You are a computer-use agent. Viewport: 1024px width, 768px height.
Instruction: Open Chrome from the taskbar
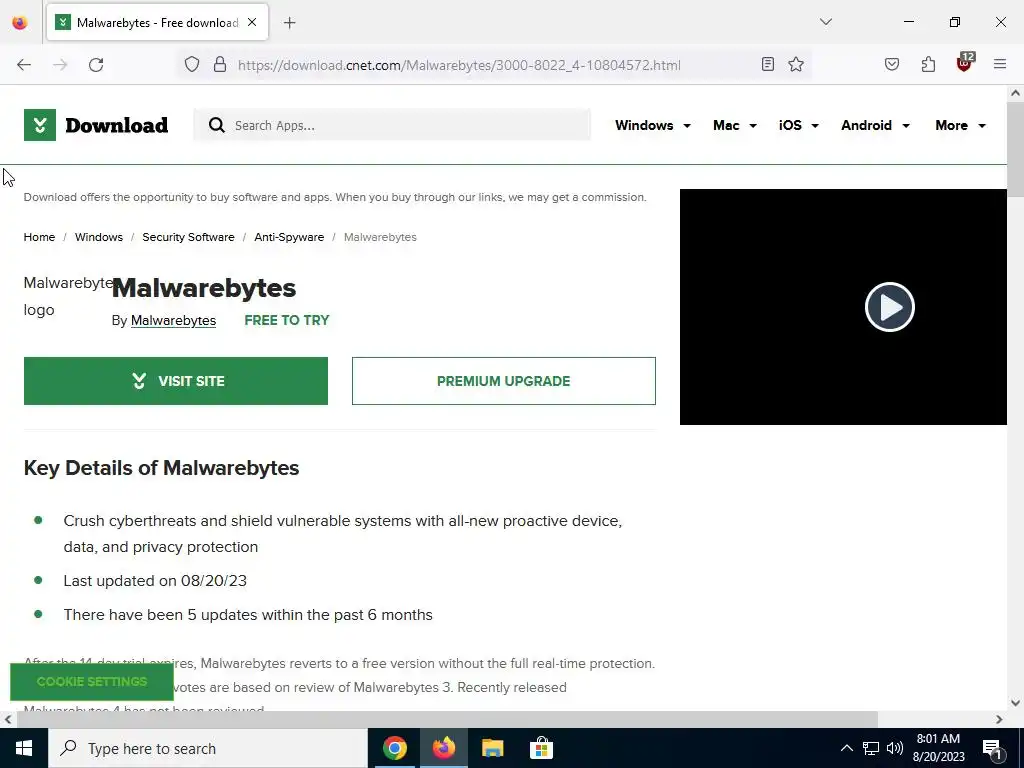[x=394, y=748]
